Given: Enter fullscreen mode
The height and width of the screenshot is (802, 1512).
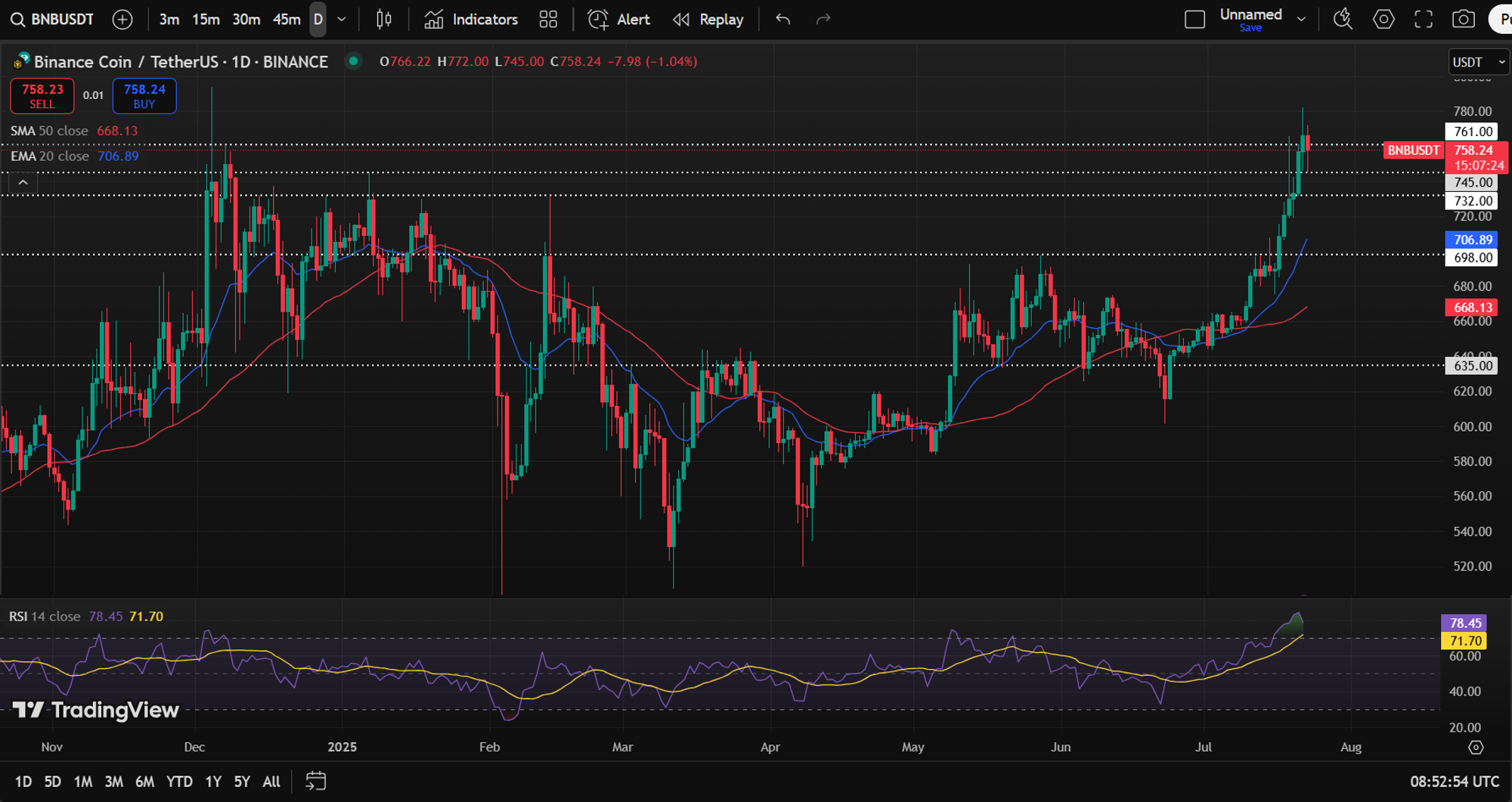Looking at the screenshot, I should (1424, 20).
